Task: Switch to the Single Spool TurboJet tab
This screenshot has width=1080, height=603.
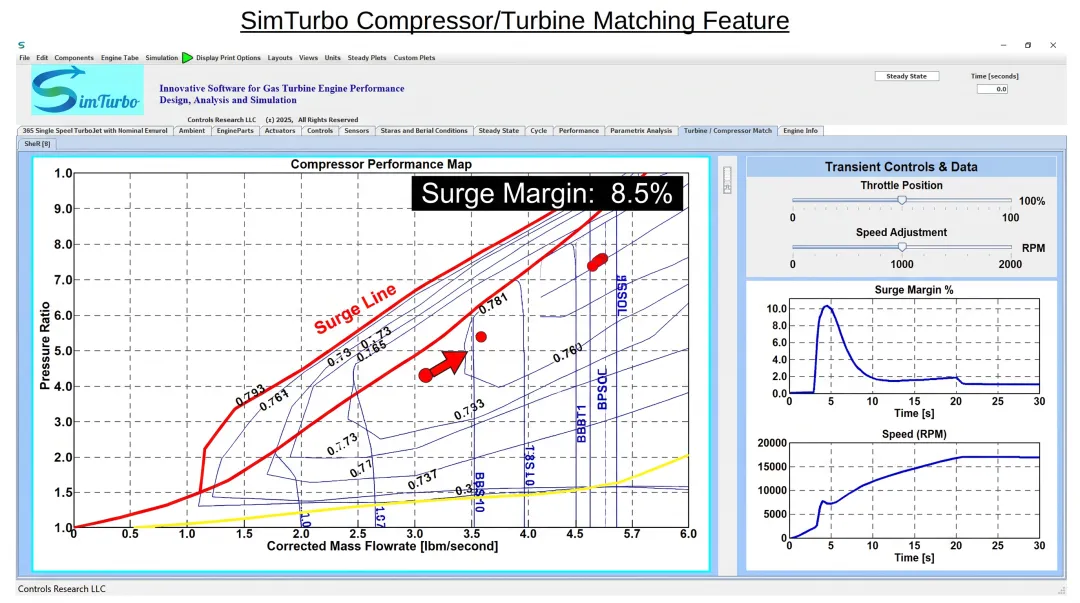Action: [95, 131]
